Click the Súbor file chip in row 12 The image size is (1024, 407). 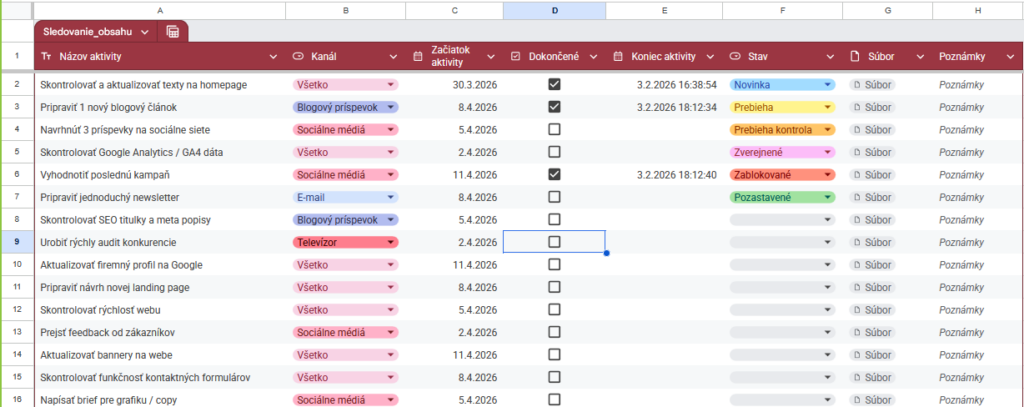(872, 310)
